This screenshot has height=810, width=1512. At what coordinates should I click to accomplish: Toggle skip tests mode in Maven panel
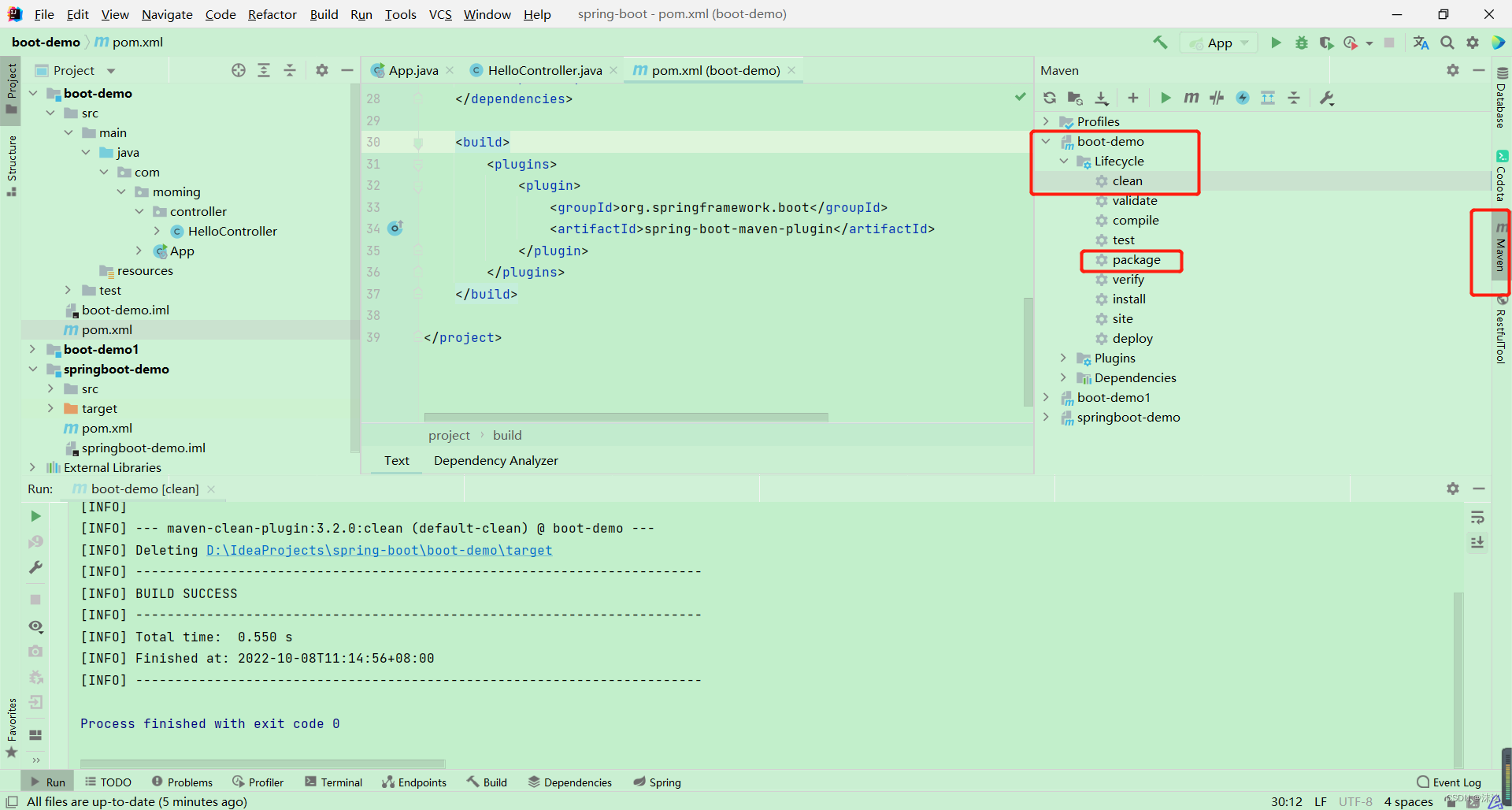coord(1217,98)
